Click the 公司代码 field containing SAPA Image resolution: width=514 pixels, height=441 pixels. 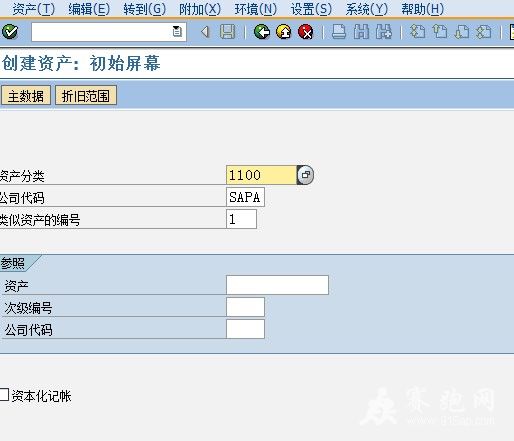(245, 197)
